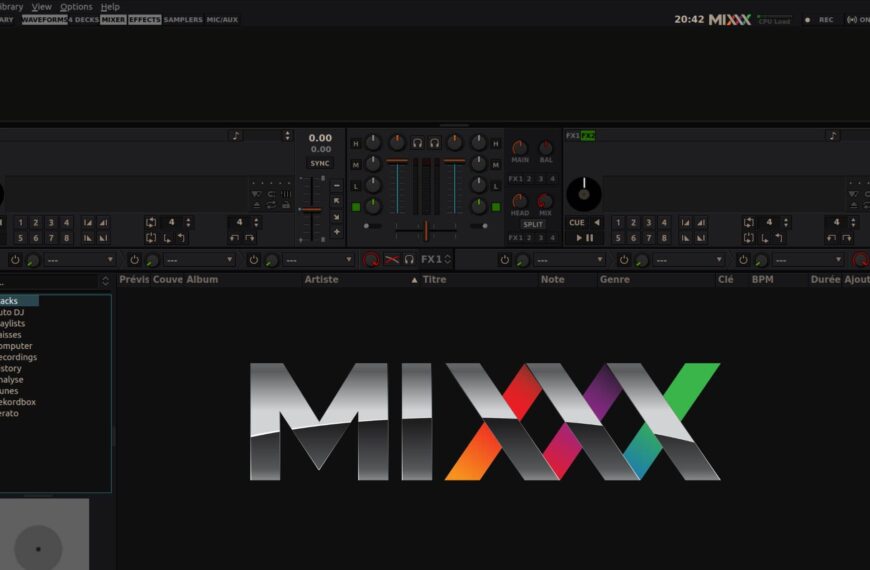Click left deck key musical note icon
The height and width of the screenshot is (570, 870).
[x=236, y=135]
